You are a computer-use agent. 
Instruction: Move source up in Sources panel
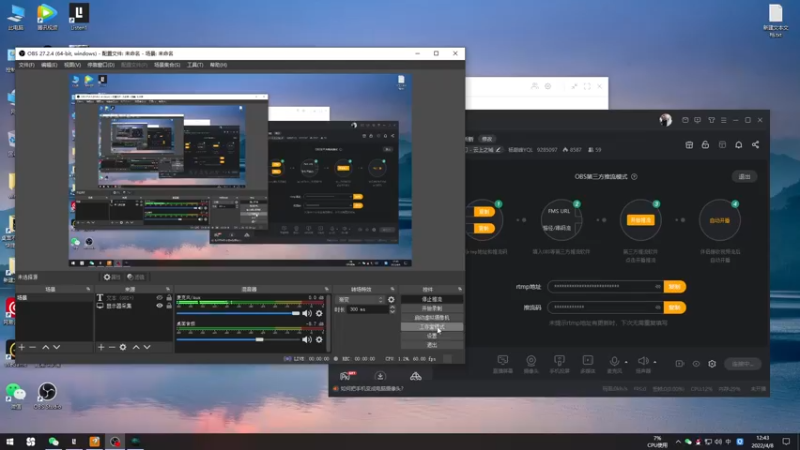pos(136,347)
